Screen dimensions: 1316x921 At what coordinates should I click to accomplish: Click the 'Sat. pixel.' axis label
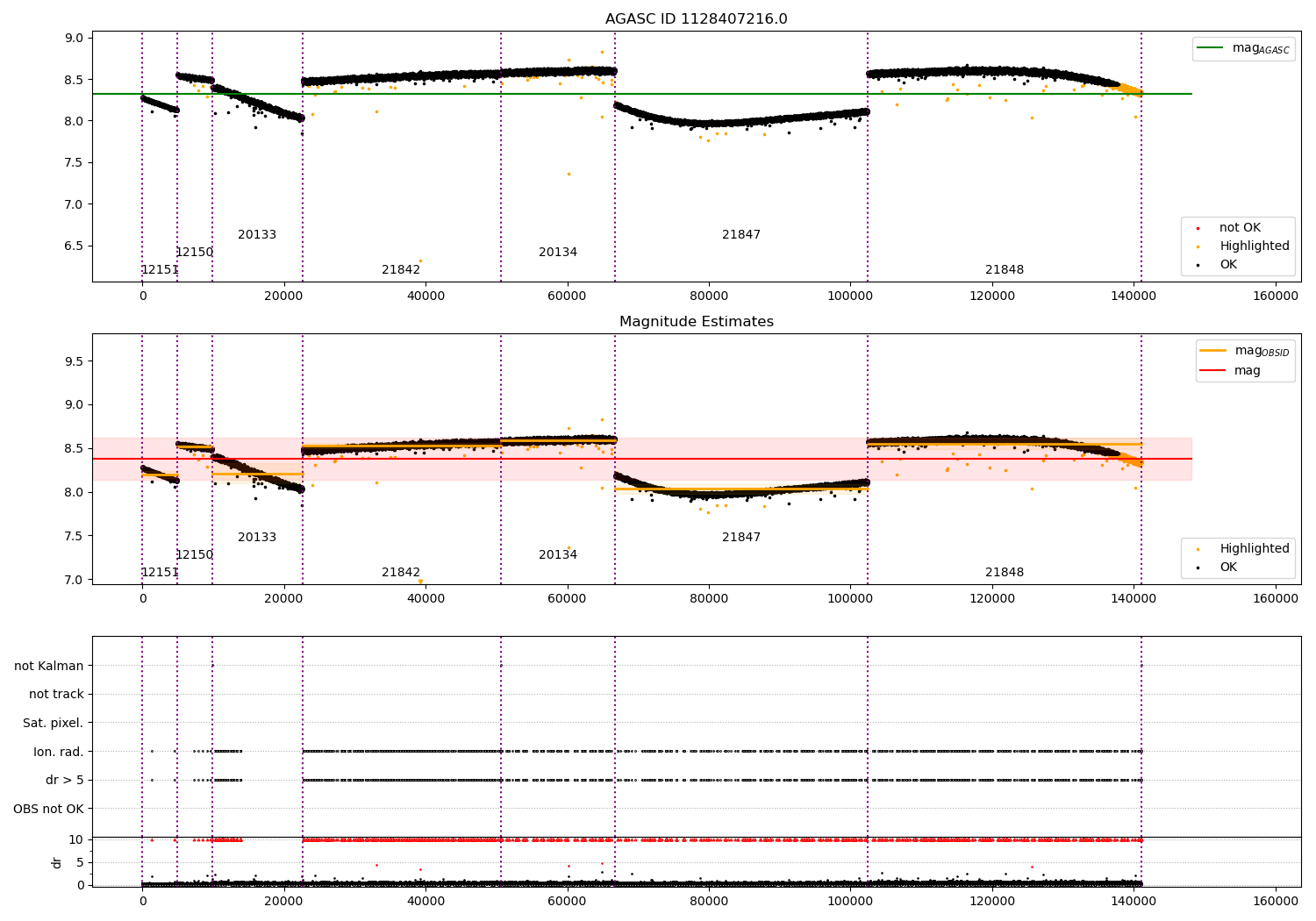(x=53, y=724)
